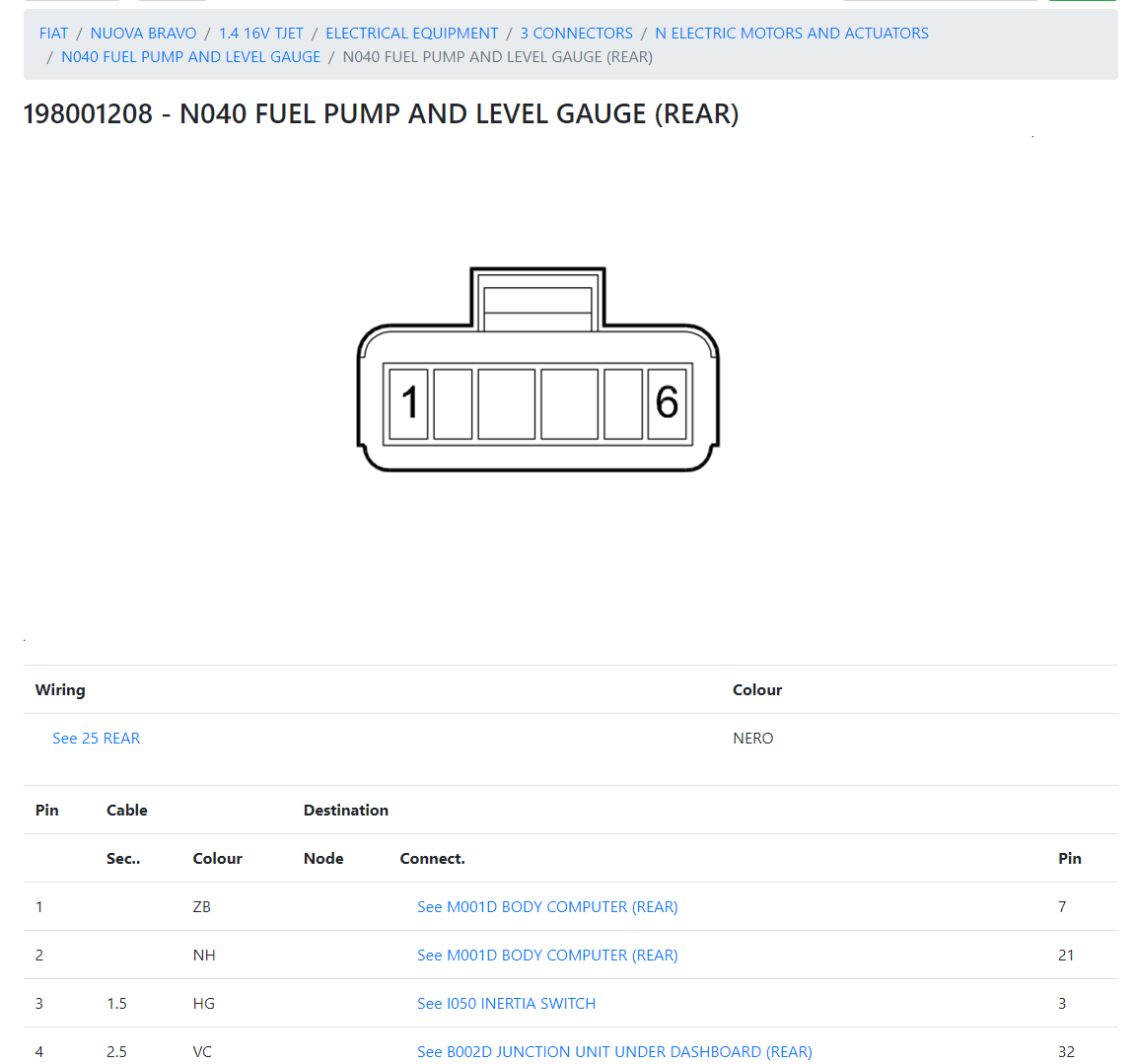1135x1064 pixels.
Task: Open the See 25 REAR wiring link
Action: point(96,739)
